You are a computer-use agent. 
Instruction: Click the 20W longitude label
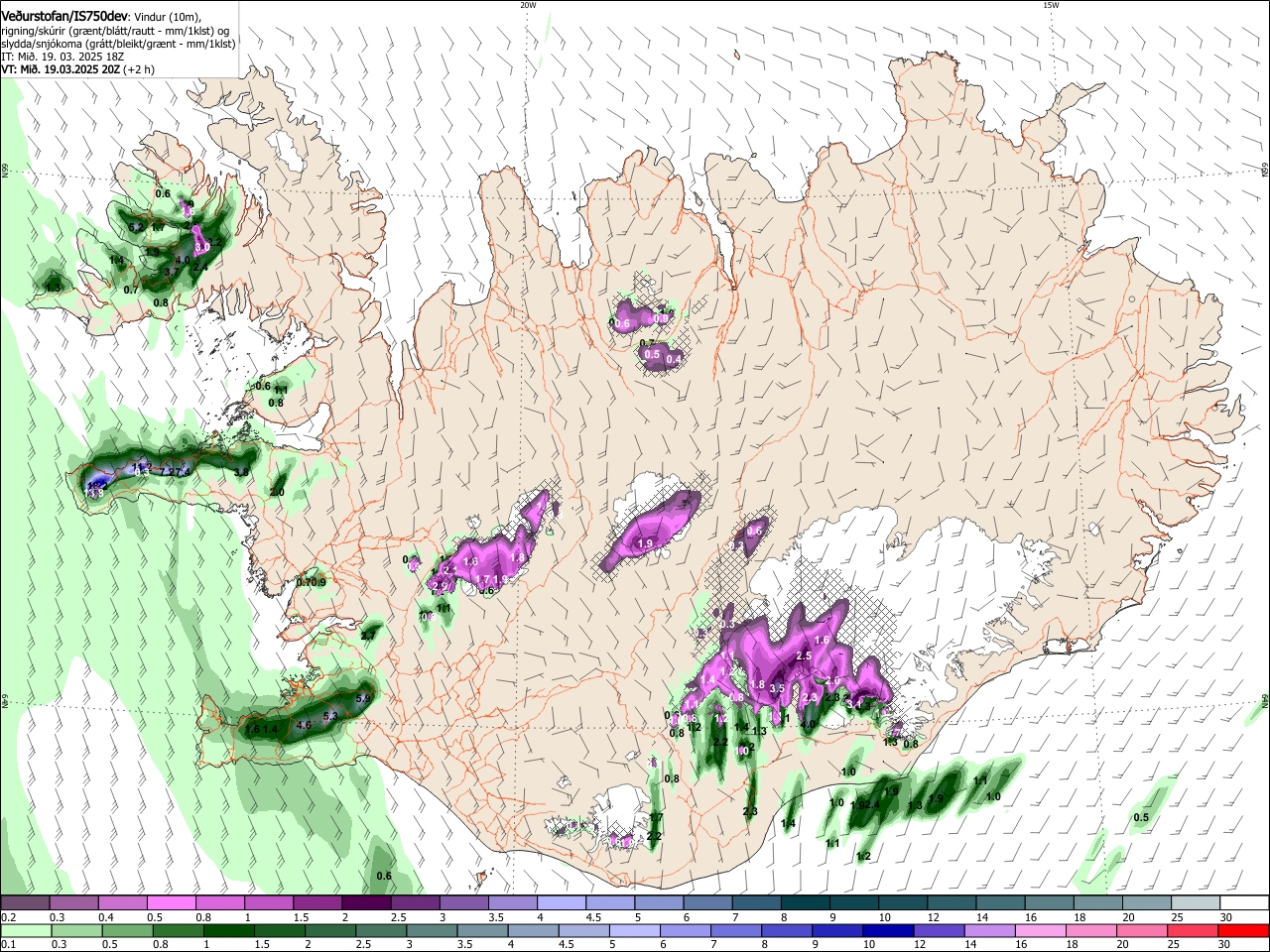(x=527, y=5)
